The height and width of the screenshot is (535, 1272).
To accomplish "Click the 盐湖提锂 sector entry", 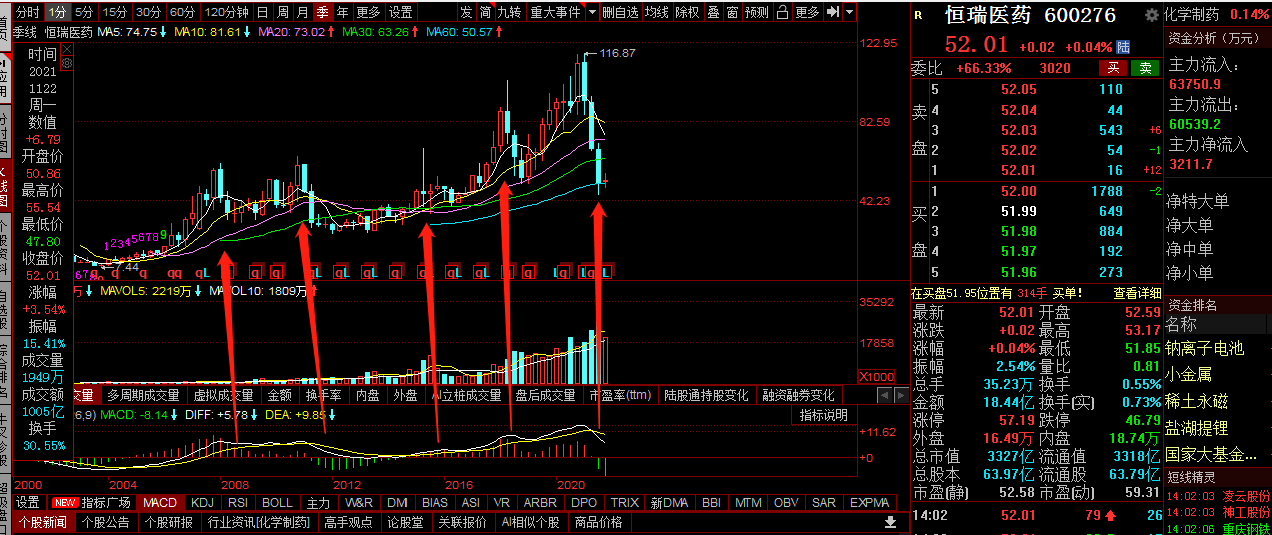I will click(x=1196, y=428).
